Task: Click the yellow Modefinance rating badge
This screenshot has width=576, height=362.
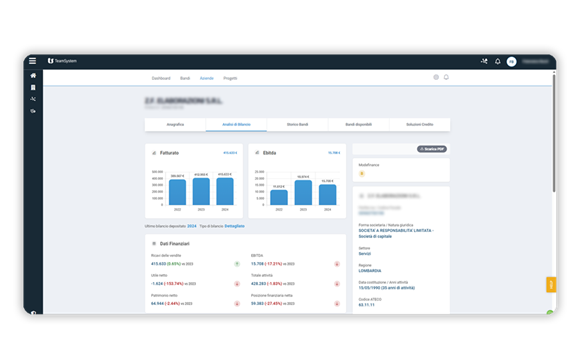Action: [362, 174]
